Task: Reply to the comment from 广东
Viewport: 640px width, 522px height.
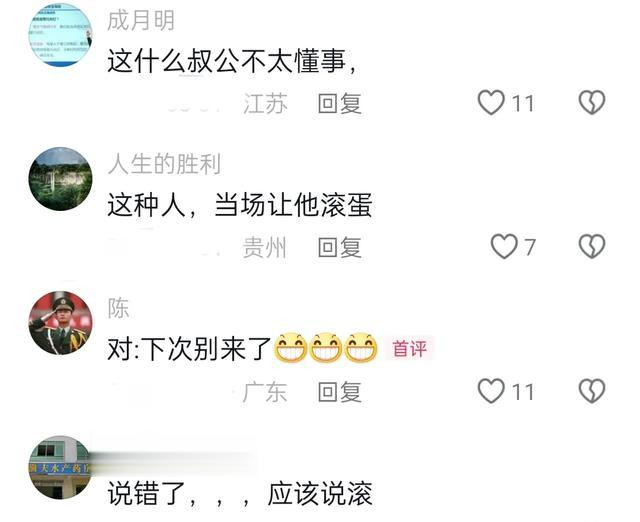Action: click(340, 392)
